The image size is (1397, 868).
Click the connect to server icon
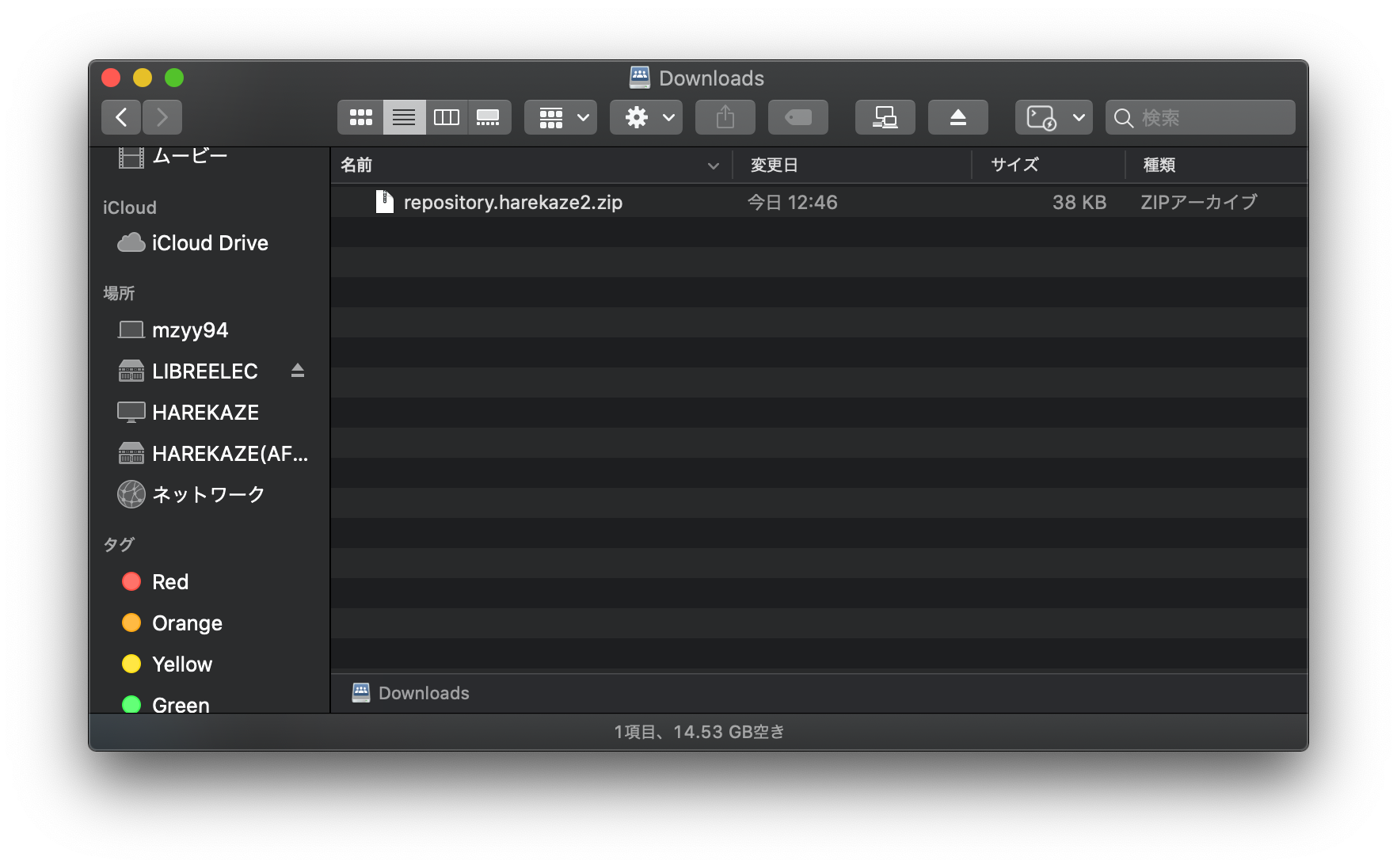[x=885, y=117]
